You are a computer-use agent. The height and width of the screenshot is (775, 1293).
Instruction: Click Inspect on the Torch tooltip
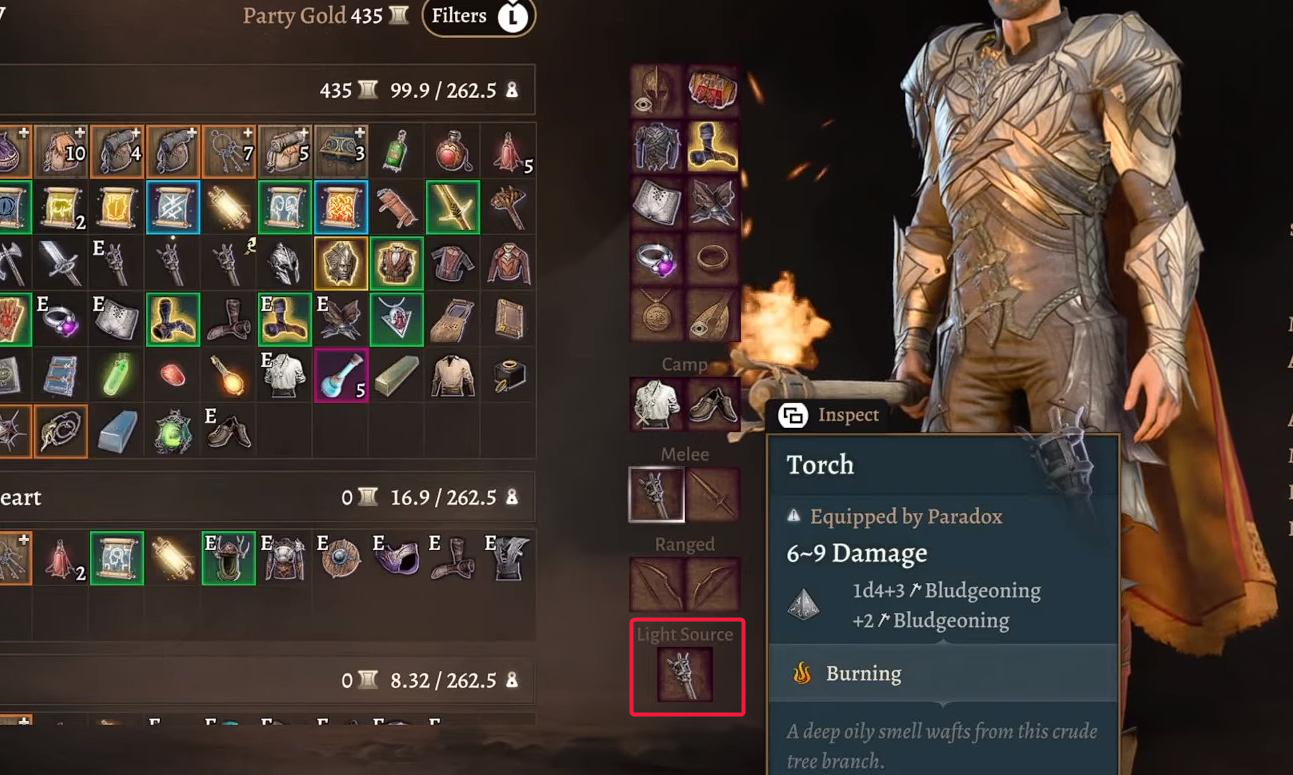pyautogui.click(x=830, y=415)
